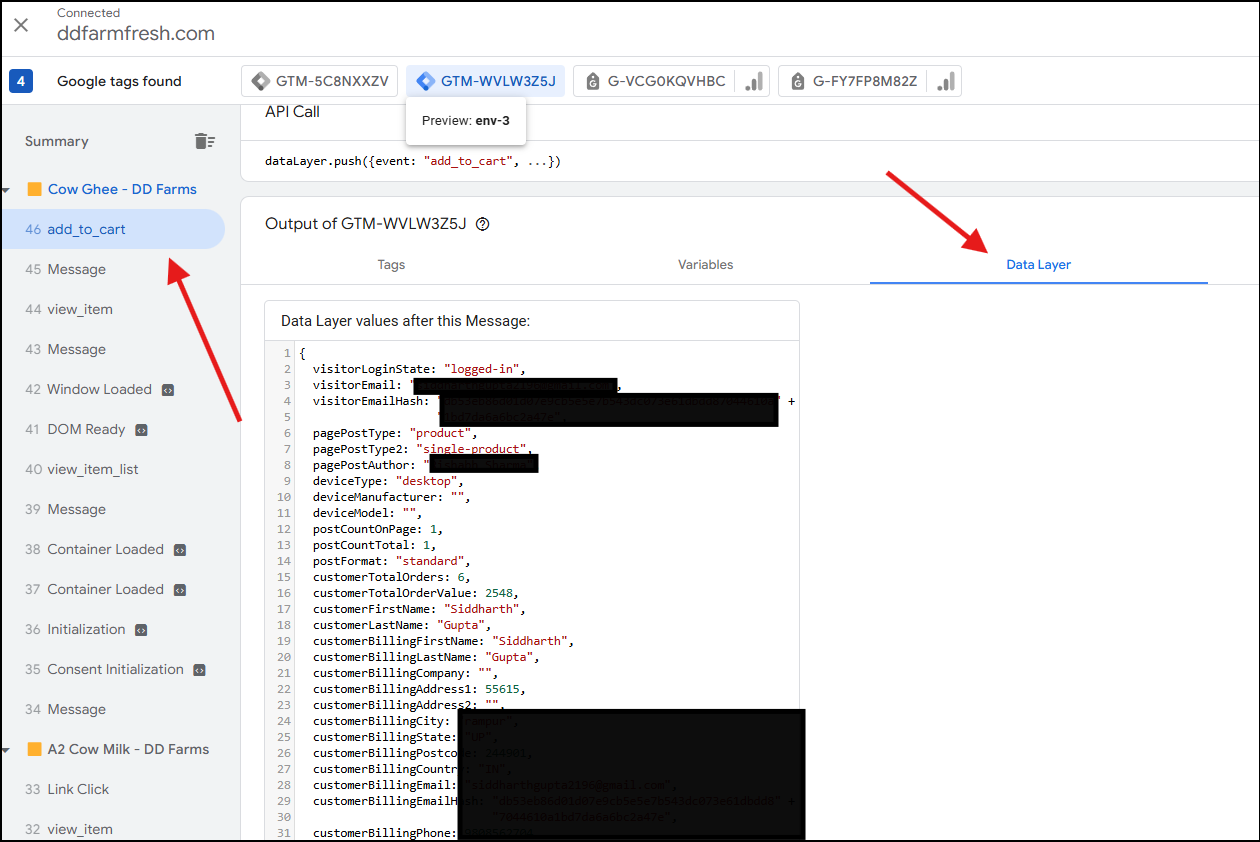This screenshot has width=1260, height=842.
Task: Click the pagePostType2 "single-product" line
Action: (x=423, y=449)
